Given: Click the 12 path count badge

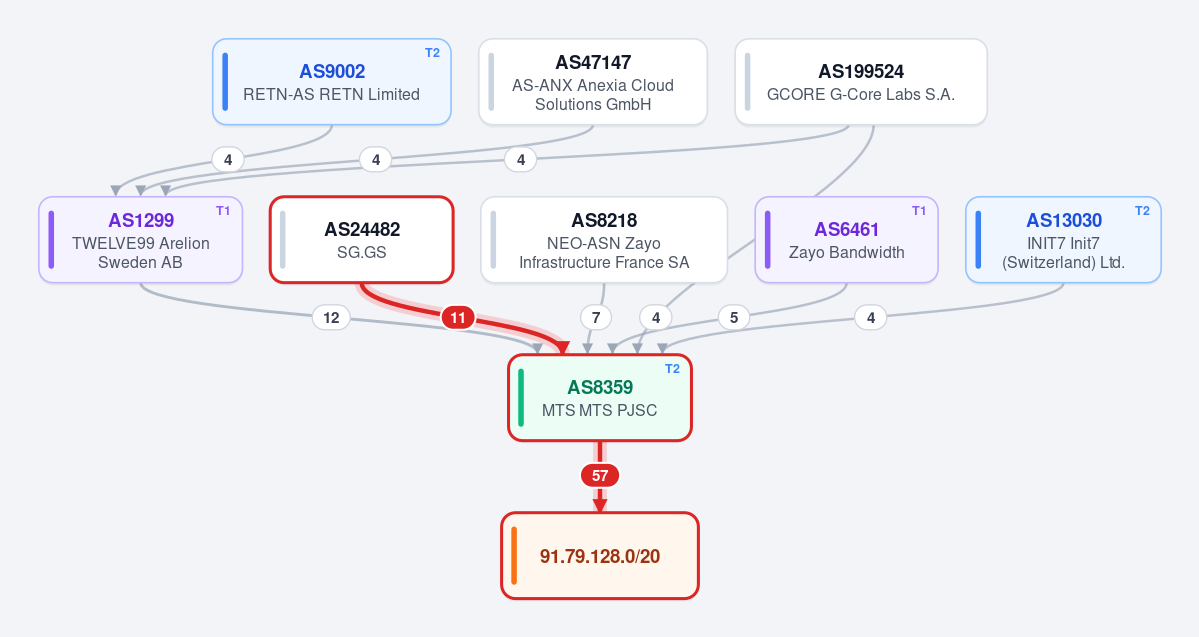Looking at the screenshot, I should click(x=331, y=317).
